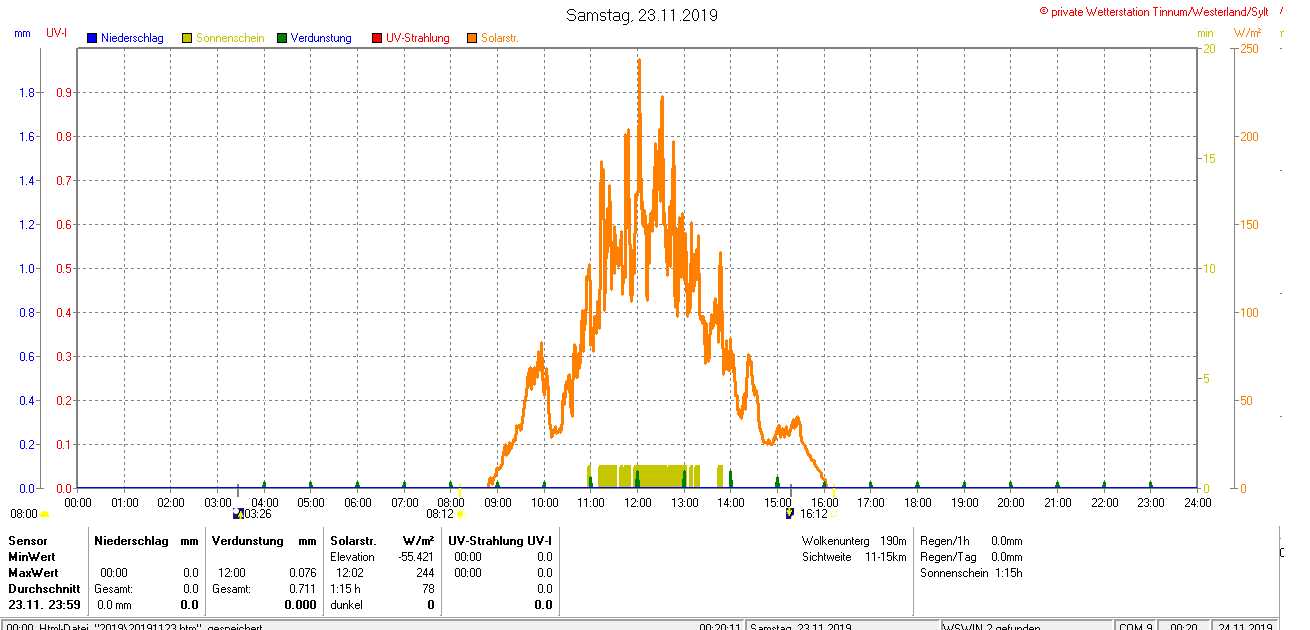Click the yellow sun icon next to 08:00
Image resolution: width=1310 pixels, height=630 pixels.
pos(44,514)
